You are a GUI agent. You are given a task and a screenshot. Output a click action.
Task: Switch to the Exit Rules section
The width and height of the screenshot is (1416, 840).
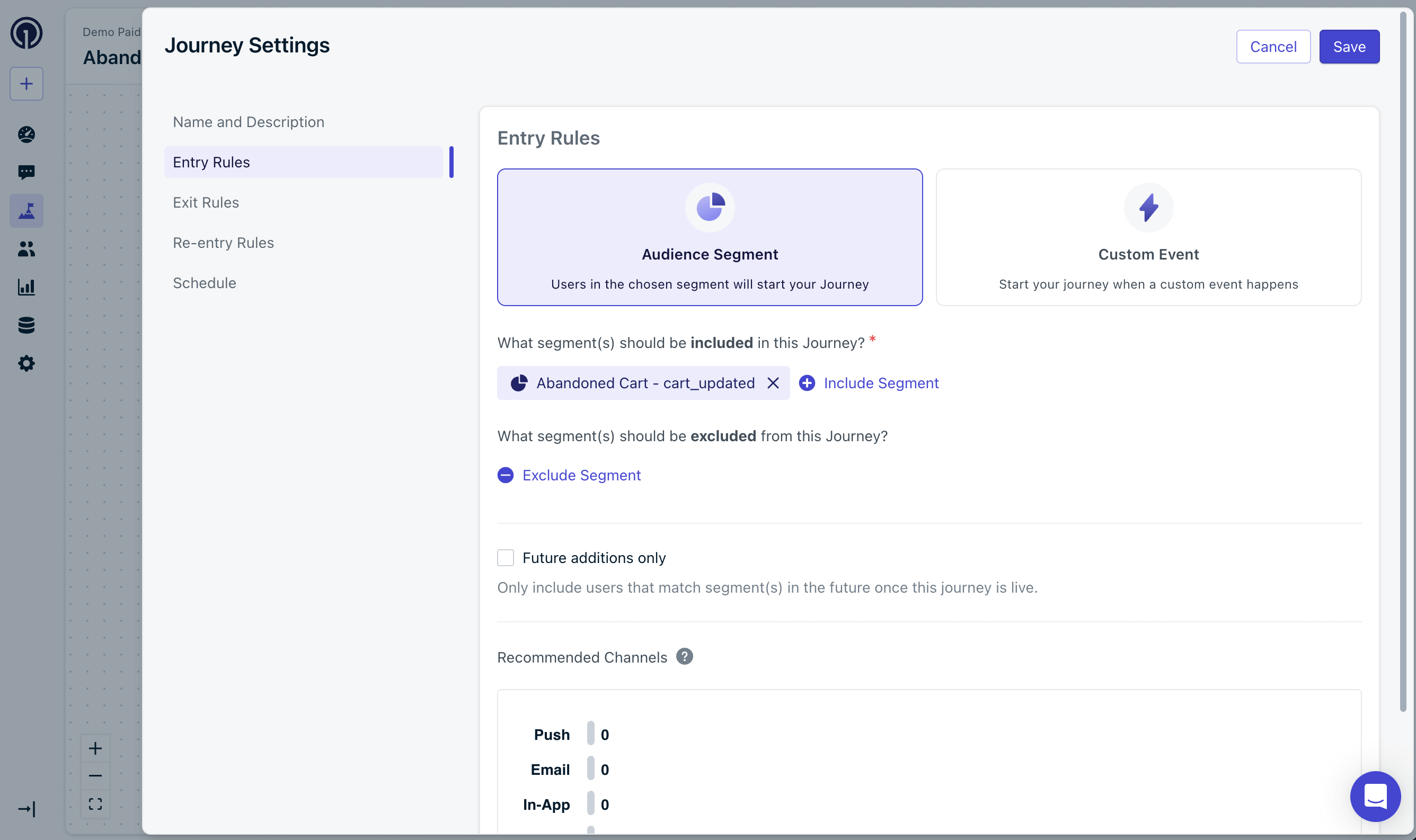pos(206,203)
